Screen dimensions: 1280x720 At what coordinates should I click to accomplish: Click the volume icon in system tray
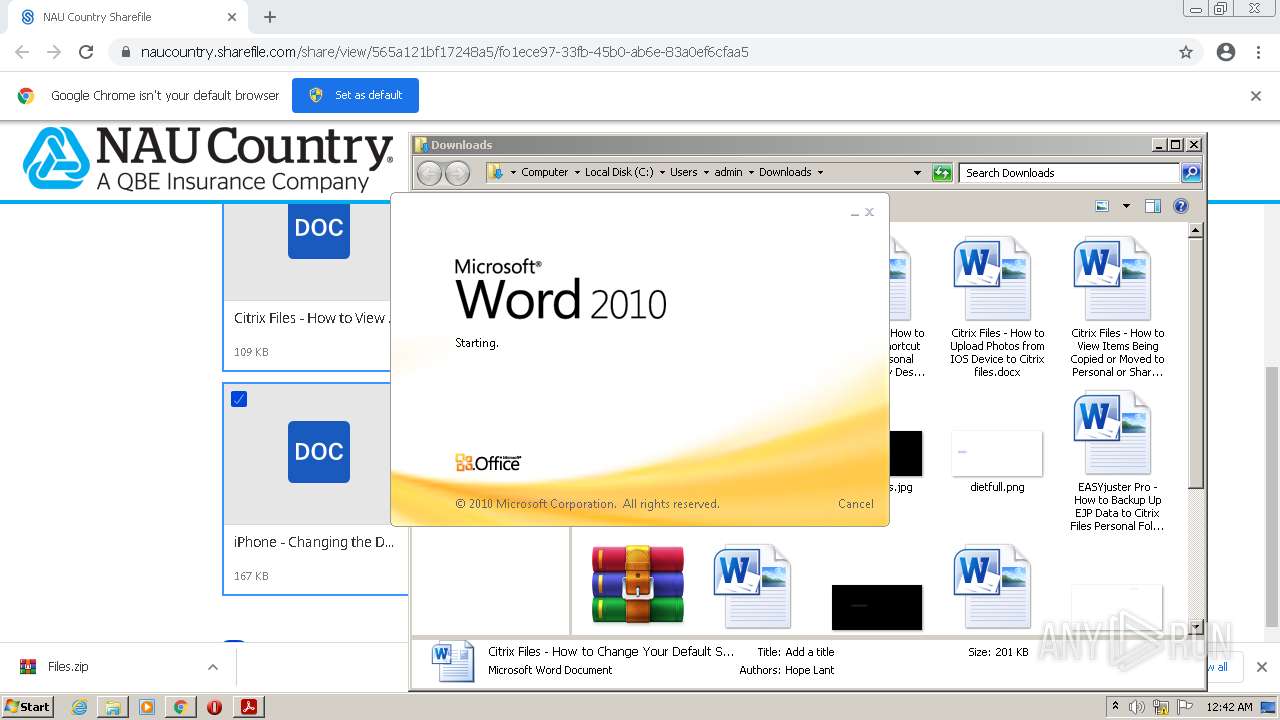pyautogui.click(x=1137, y=707)
